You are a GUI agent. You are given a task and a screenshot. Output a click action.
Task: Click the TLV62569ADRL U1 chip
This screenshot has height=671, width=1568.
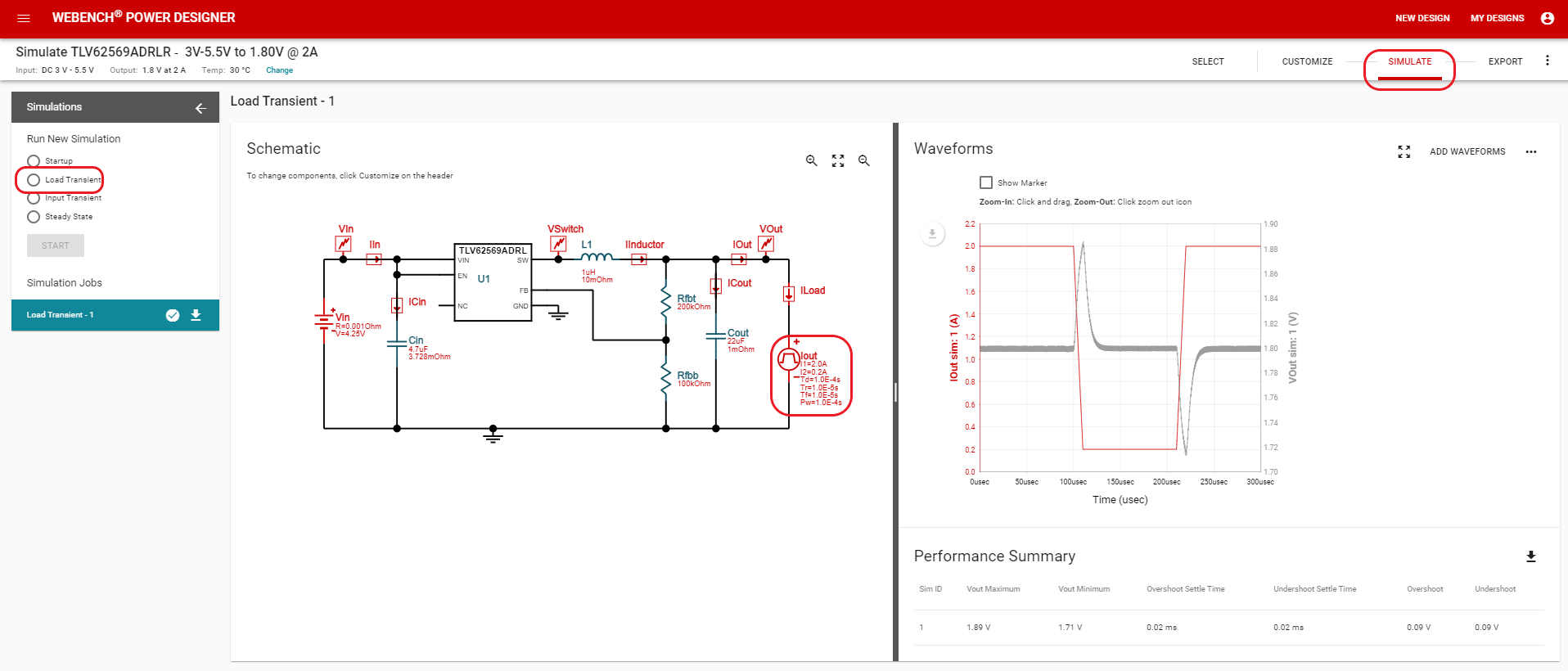493,282
